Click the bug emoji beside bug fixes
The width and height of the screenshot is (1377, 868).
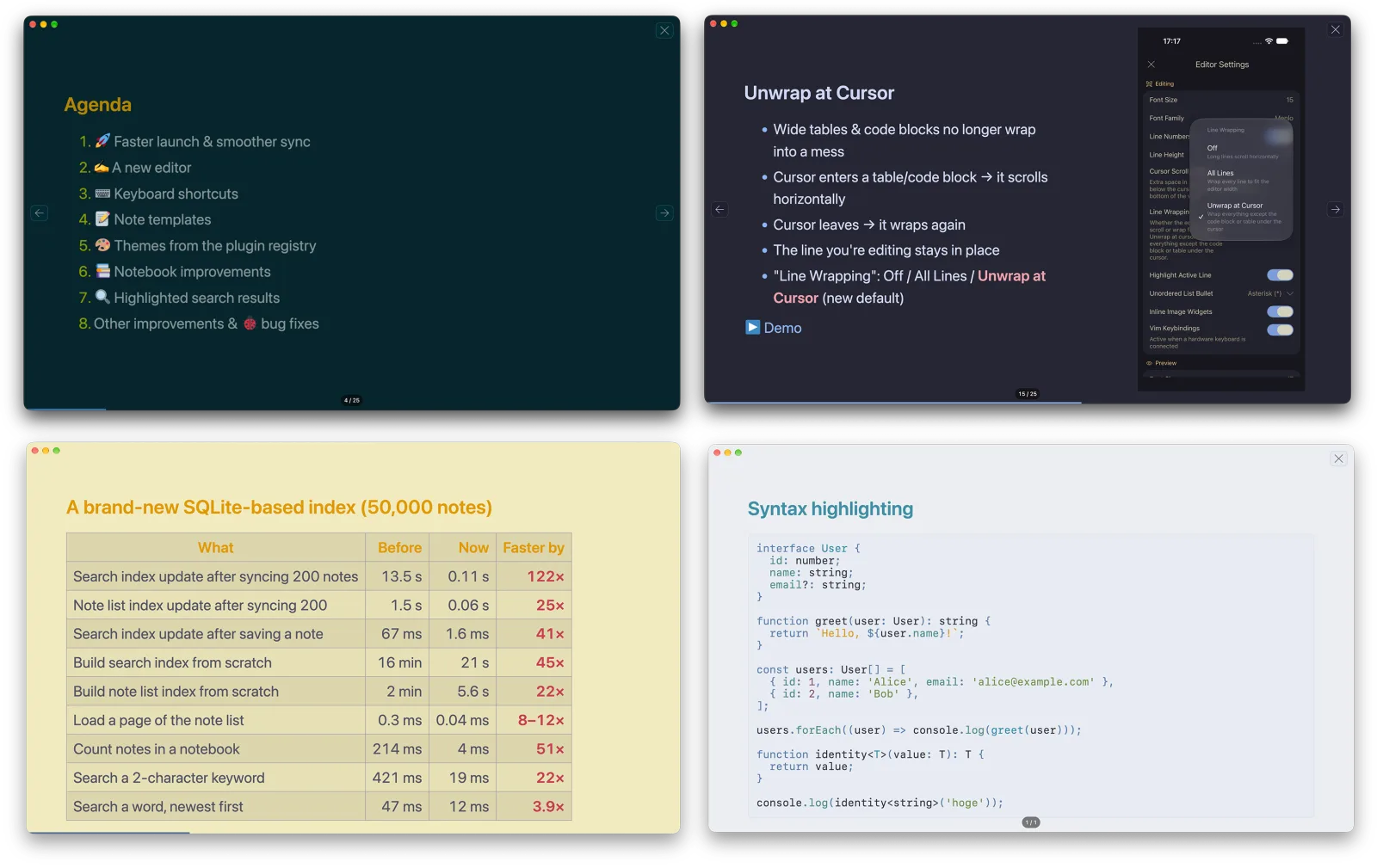[x=250, y=324]
